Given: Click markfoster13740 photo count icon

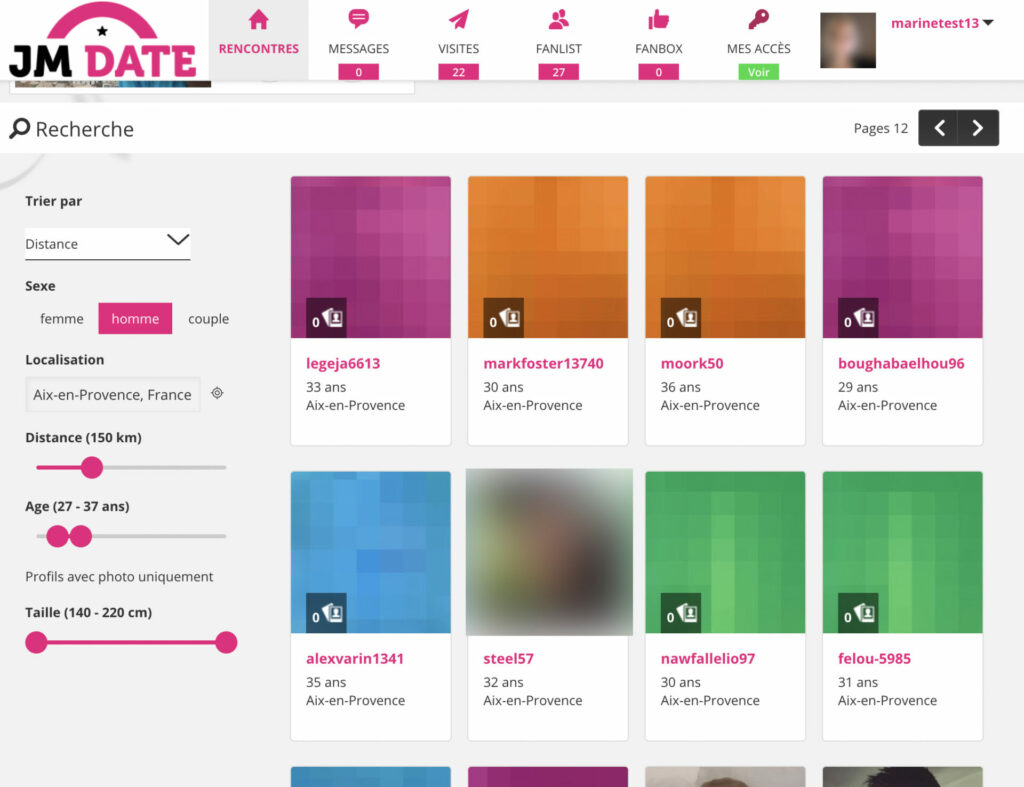Looking at the screenshot, I should (504, 318).
